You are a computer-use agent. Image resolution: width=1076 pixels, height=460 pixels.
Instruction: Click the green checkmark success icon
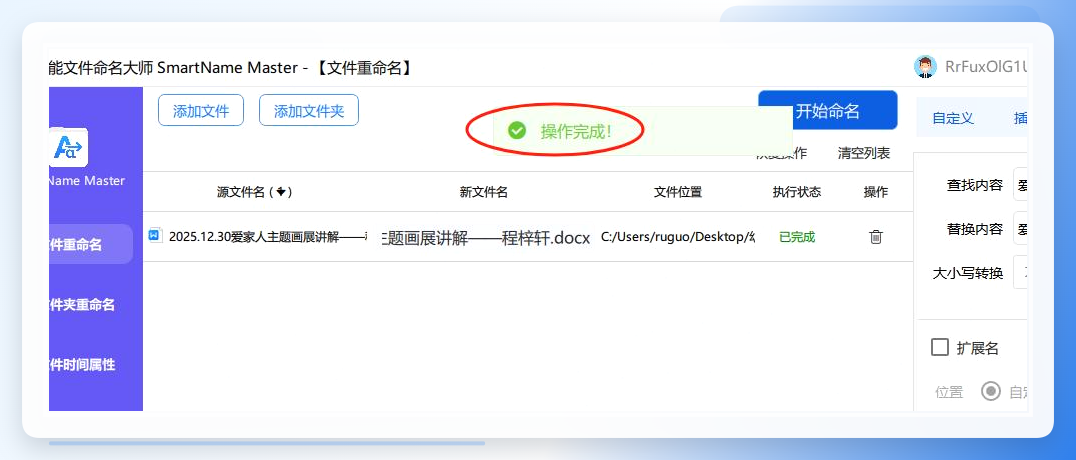(x=517, y=130)
